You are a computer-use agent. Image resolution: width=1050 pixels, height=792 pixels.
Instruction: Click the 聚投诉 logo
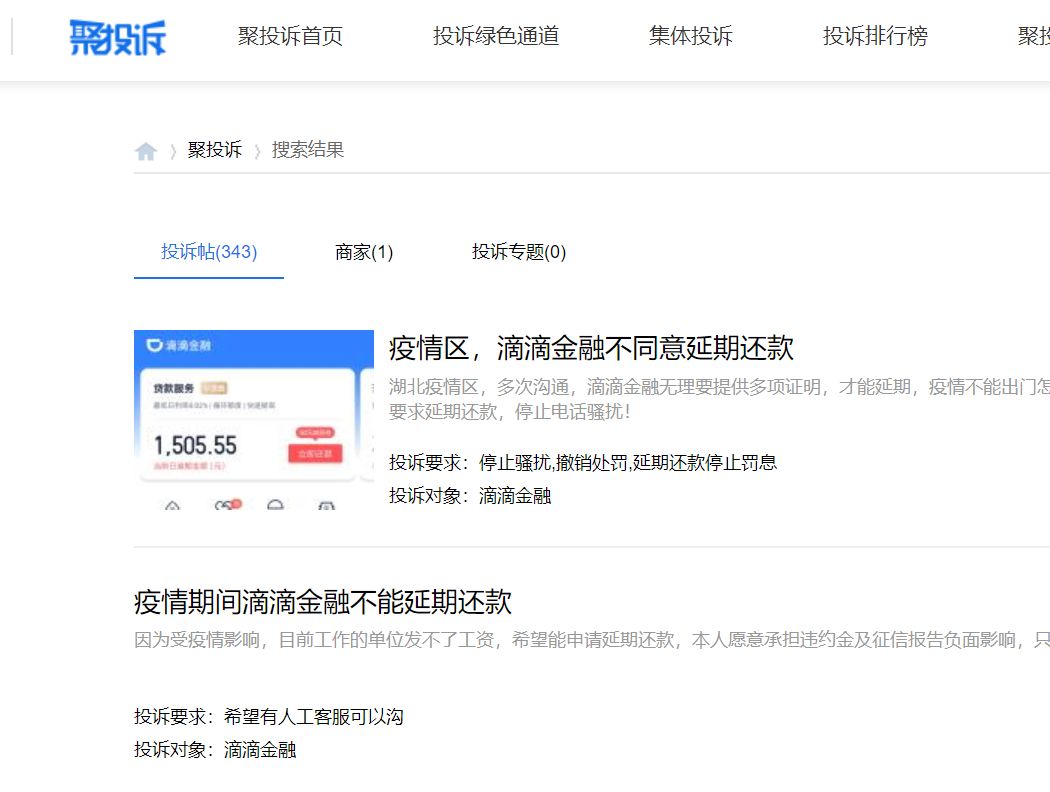click(x=118, y=37)
